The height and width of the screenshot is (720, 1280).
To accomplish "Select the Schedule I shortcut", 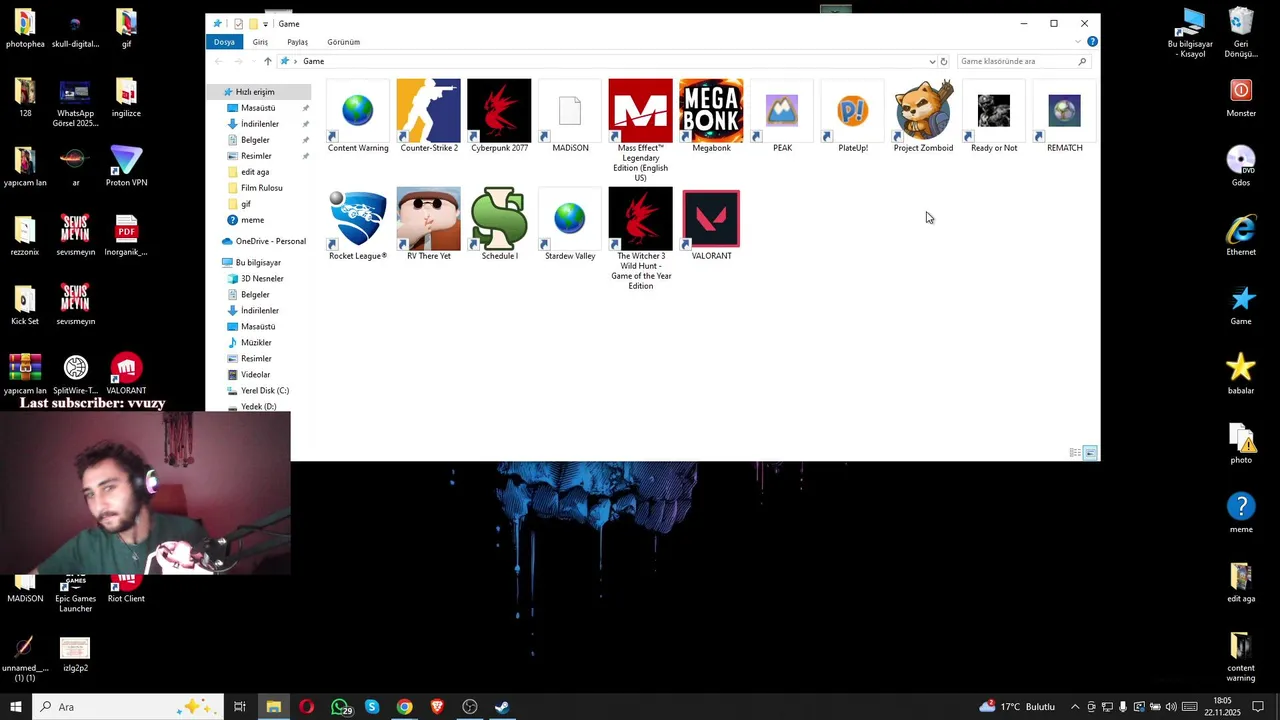I will pyautogui.click(x=499, y=224).
